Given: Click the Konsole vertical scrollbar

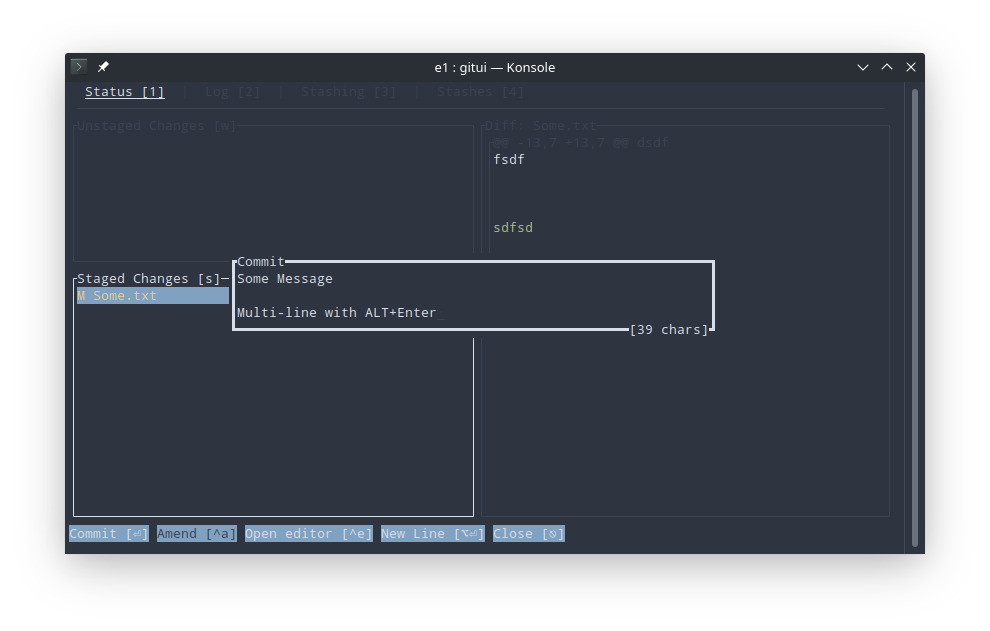Looking at the screenshot, I should click(915, 318).
